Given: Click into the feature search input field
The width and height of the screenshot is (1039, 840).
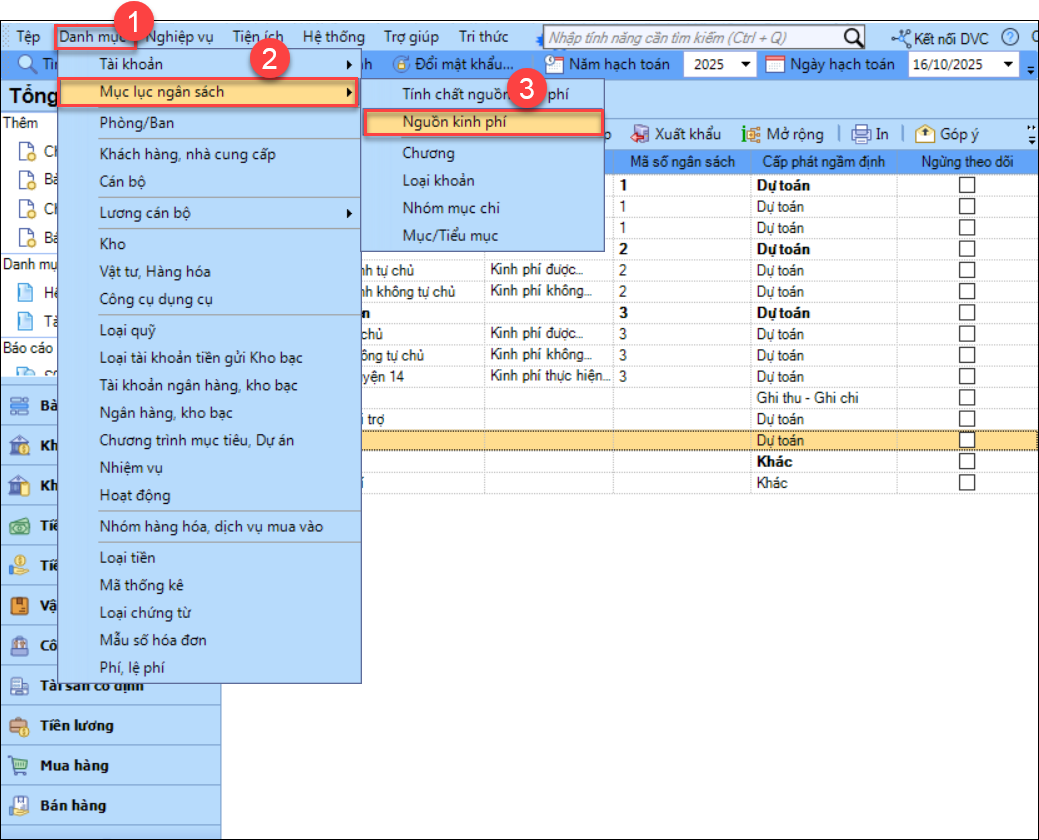Looking at the screenshot, I should pyautogui.click(x=692, y=37).
